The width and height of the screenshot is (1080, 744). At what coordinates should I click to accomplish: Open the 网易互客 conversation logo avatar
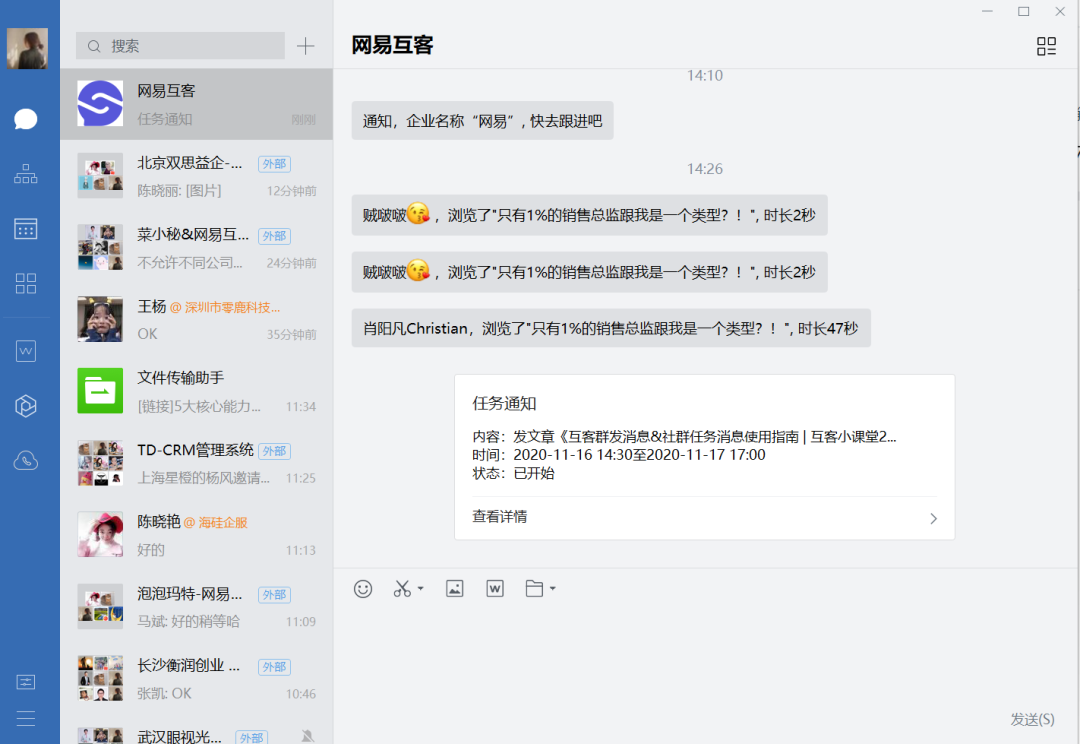(x=100, y=104)
